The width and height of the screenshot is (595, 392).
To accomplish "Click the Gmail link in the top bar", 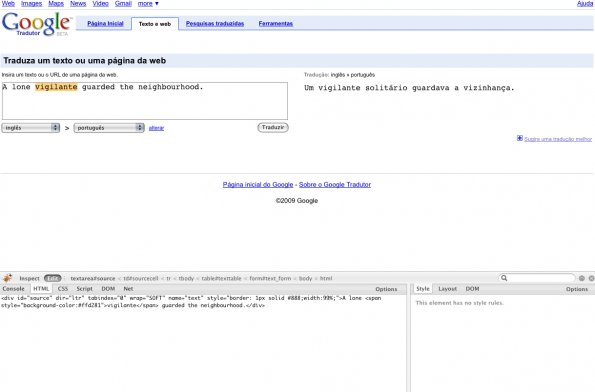I will pyautogui.click(x=123, y=3).
